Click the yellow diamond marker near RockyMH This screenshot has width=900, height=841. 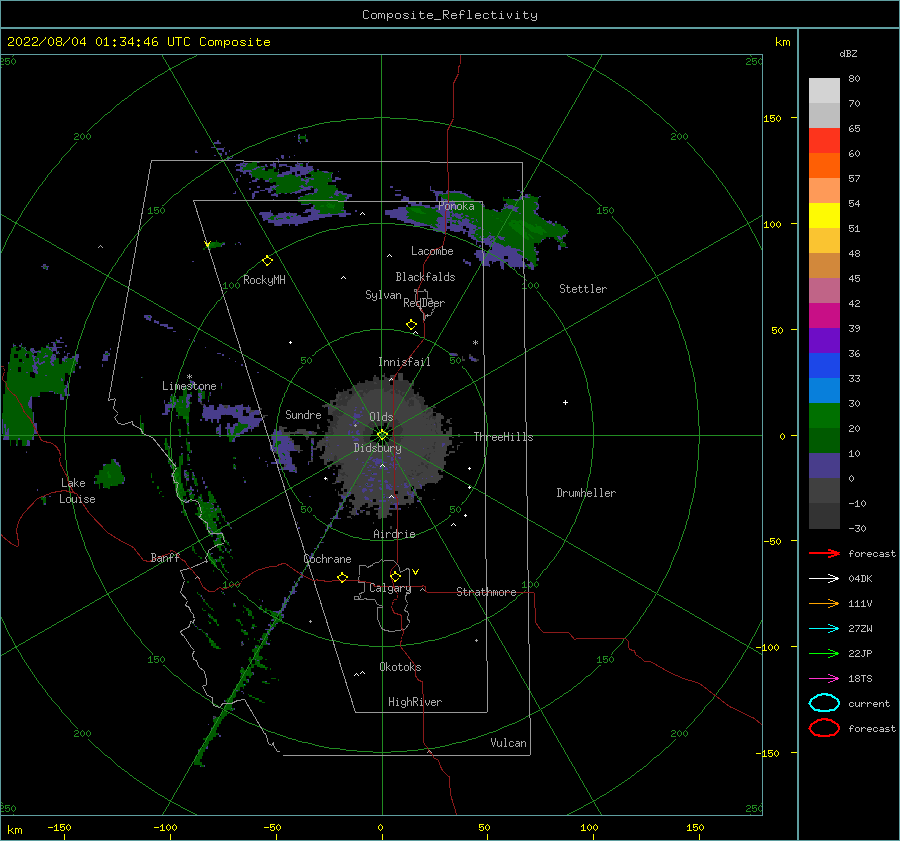[x=267, y=261]
